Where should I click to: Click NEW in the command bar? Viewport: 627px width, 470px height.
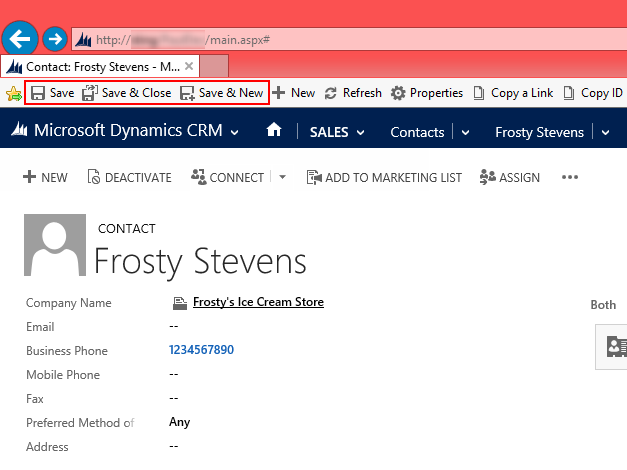click(x=45, y=177)
